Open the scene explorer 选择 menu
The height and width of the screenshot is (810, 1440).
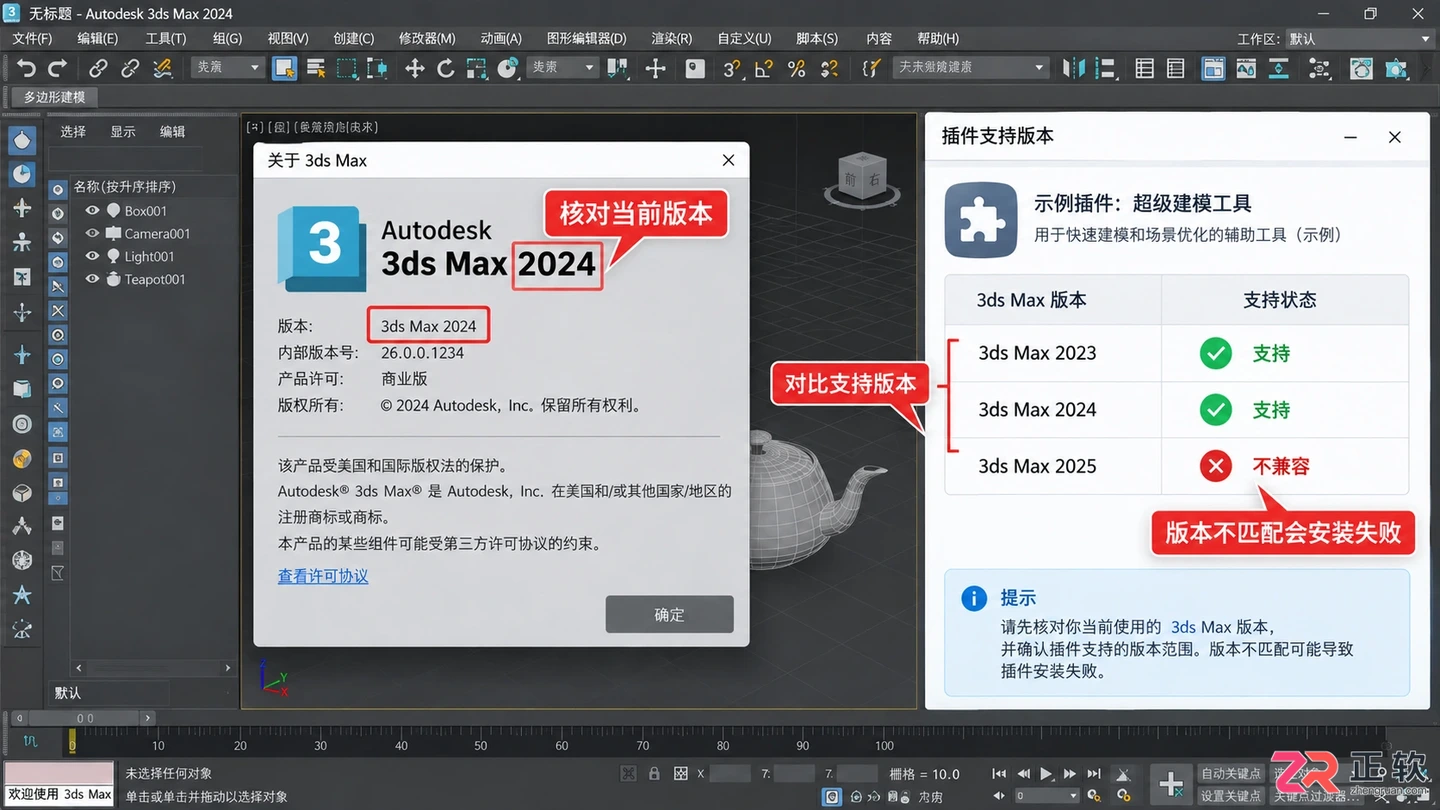tap(73, 131)
